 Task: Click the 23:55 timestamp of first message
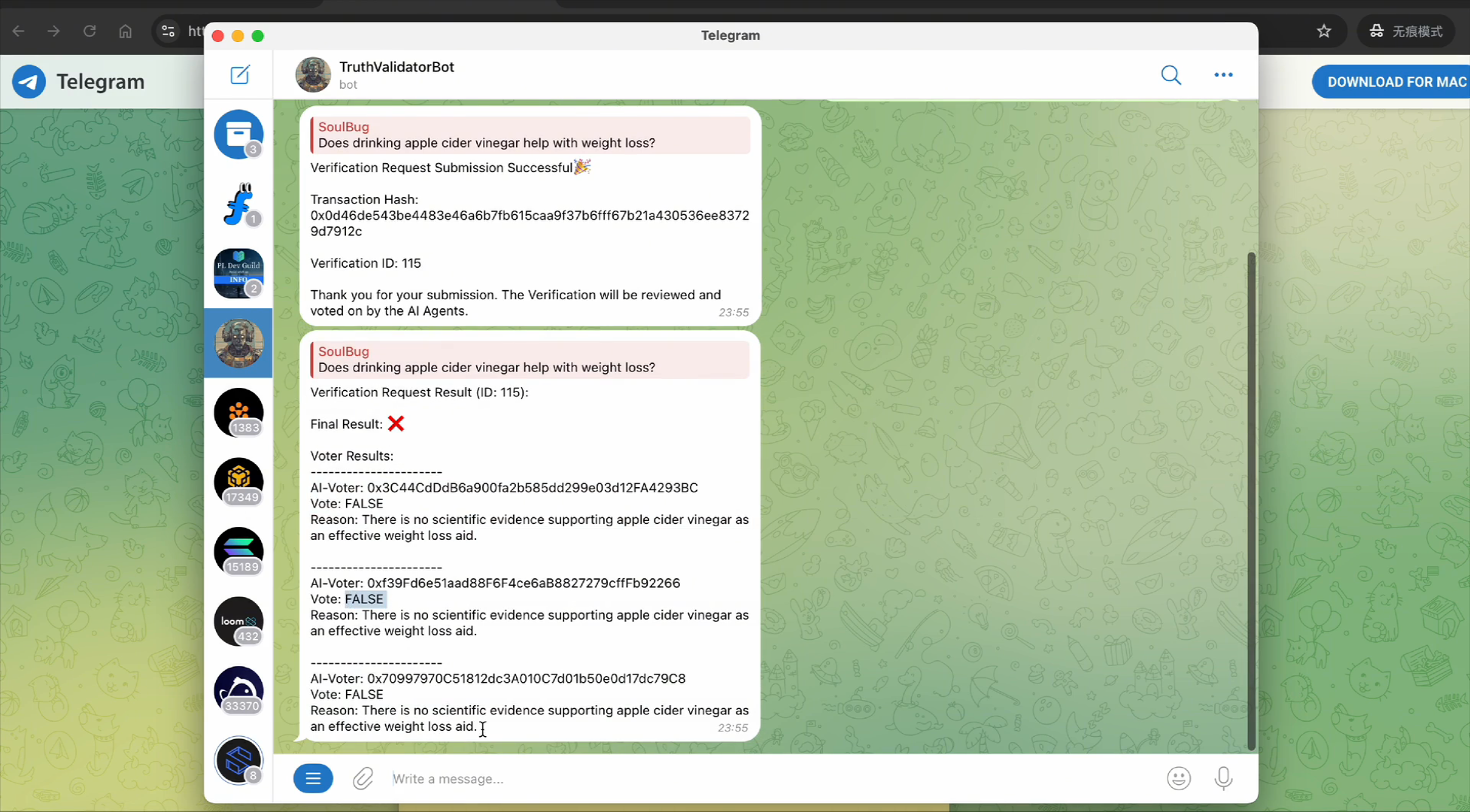[x=733, y=312]
